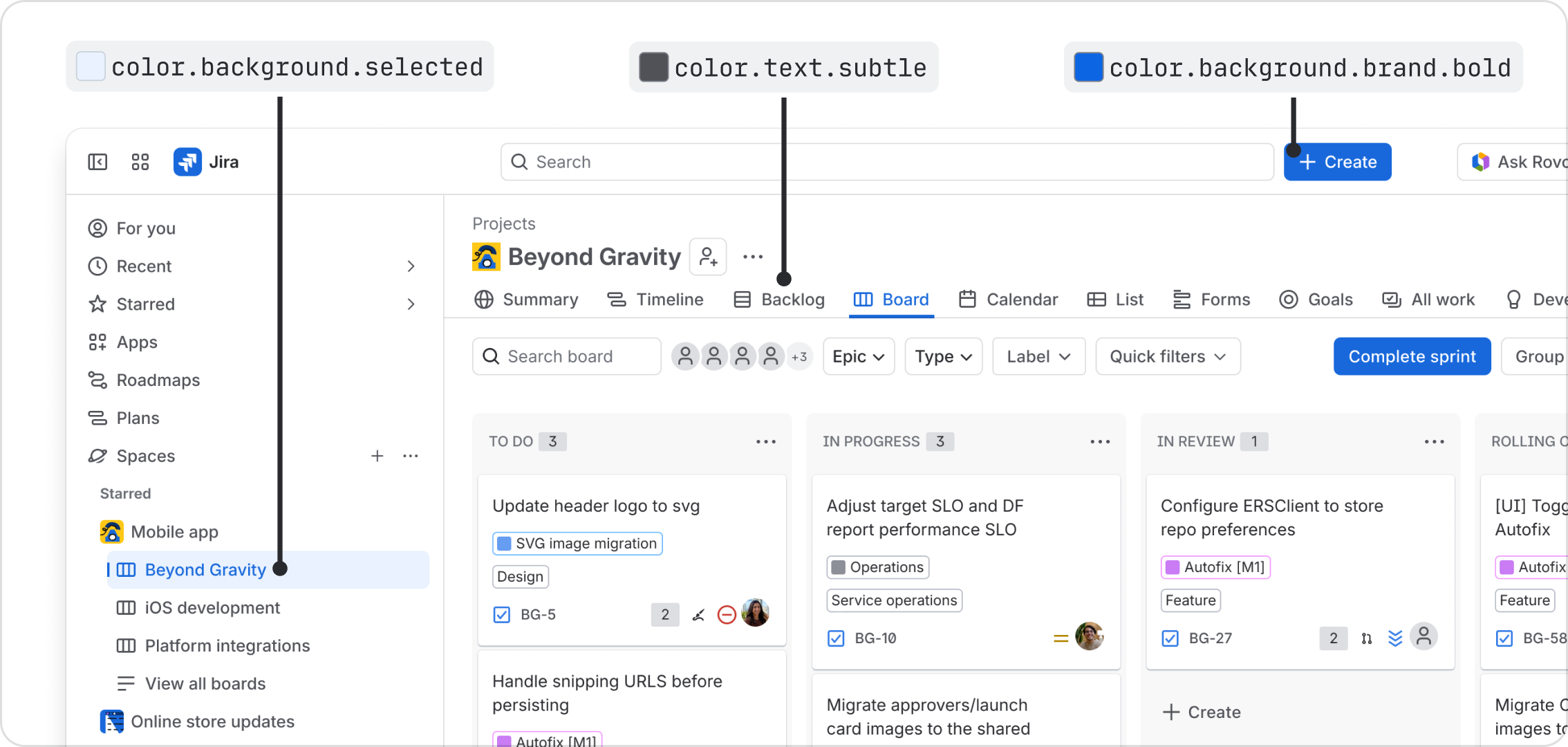Click the blue Create button
The width and height of the screenshot is (1568, 747).
click(1338, 162)
